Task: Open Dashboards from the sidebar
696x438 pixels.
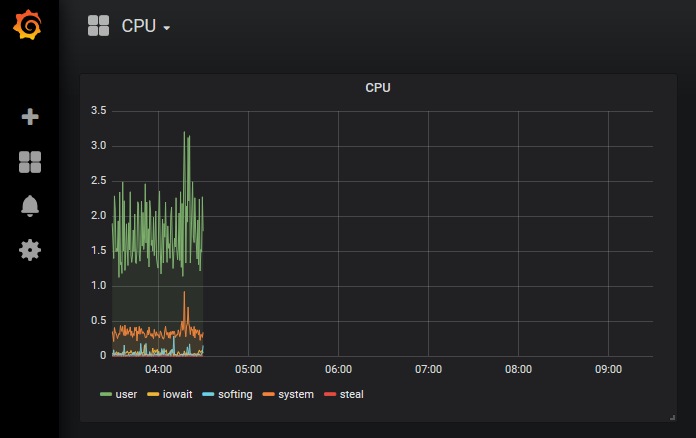Action: [x=30, y=162]
